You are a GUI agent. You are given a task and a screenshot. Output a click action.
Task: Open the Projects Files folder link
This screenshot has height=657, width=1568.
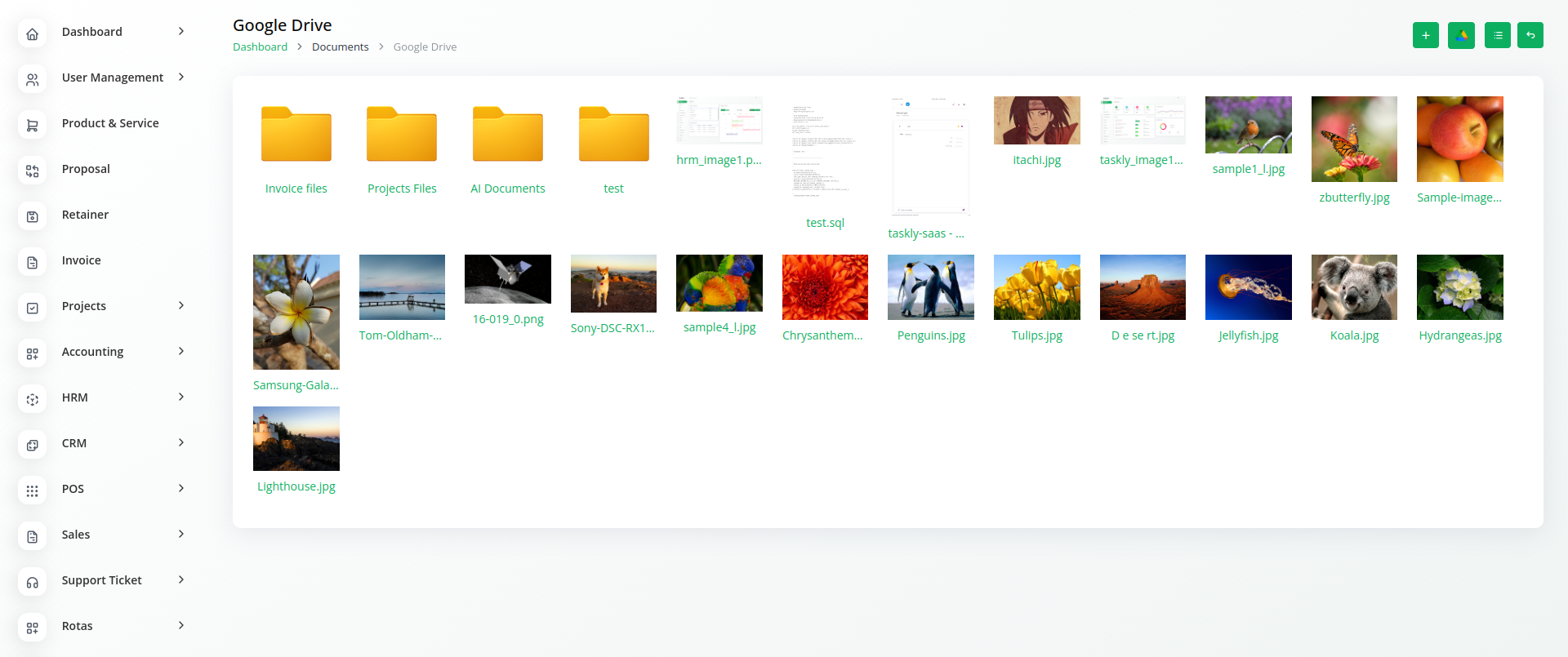point(402,189)
